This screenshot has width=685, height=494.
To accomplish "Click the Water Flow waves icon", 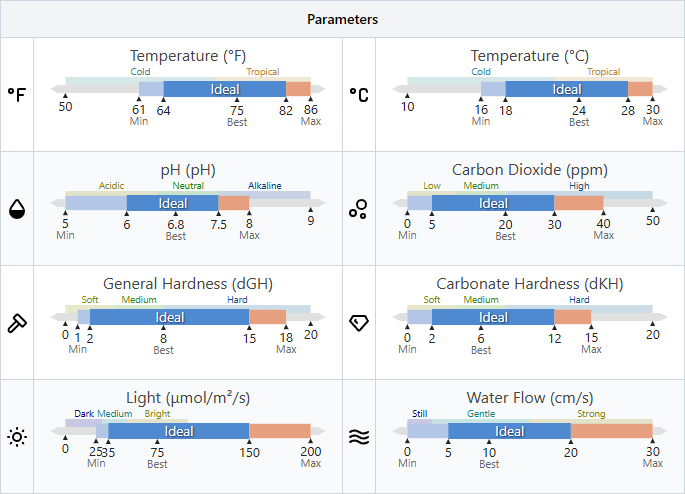I will 358,436.
